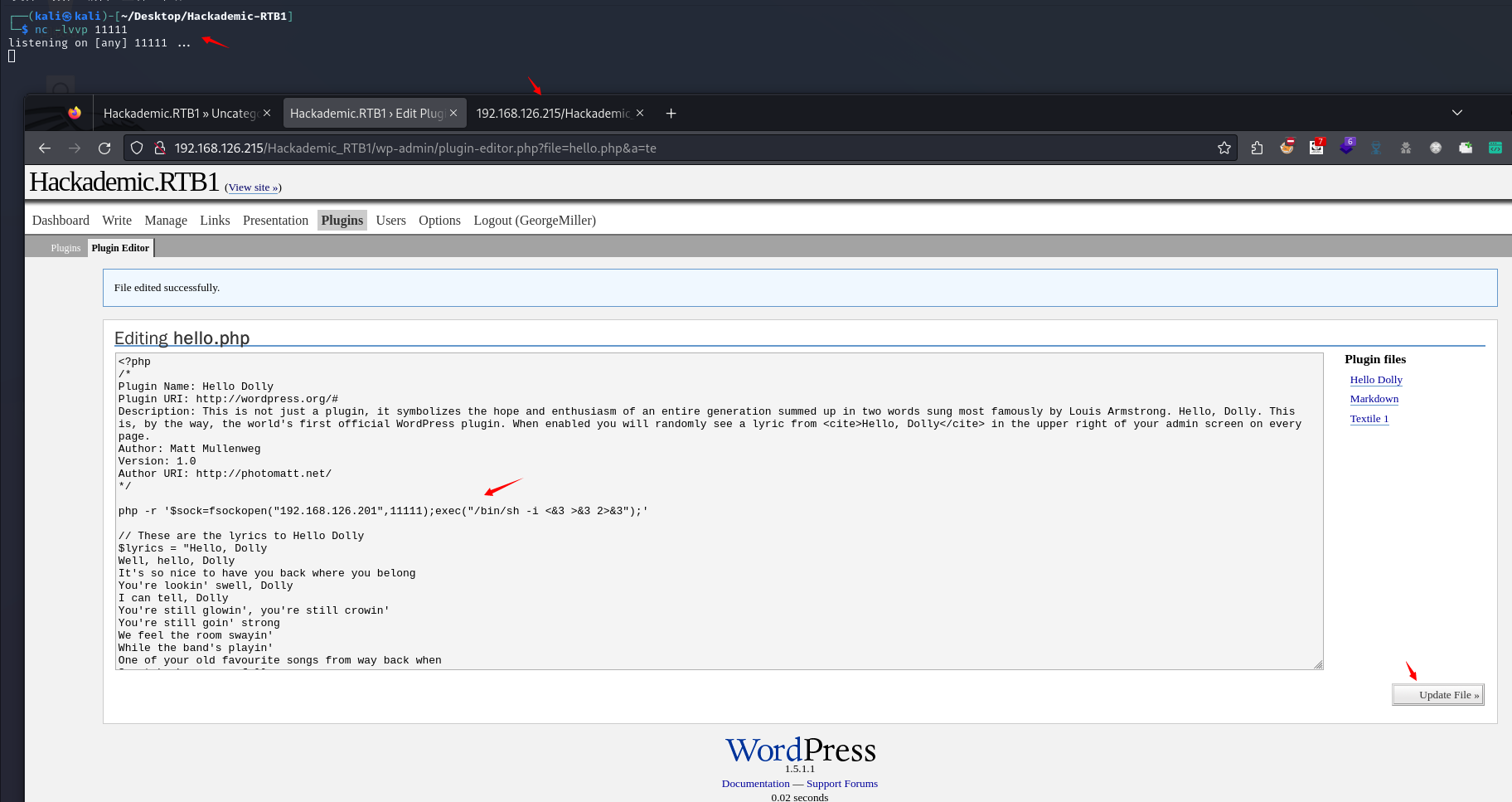
Task: Reload the current page
Action: (104, 148)
